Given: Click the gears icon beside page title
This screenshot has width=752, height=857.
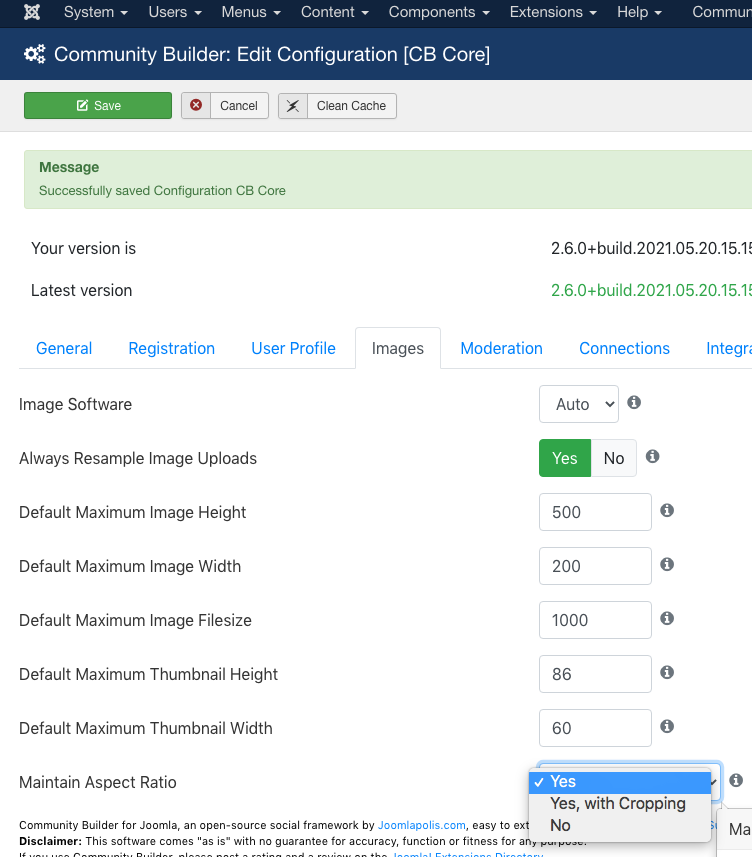Looking at the screenshot, I should coord(34,54).
